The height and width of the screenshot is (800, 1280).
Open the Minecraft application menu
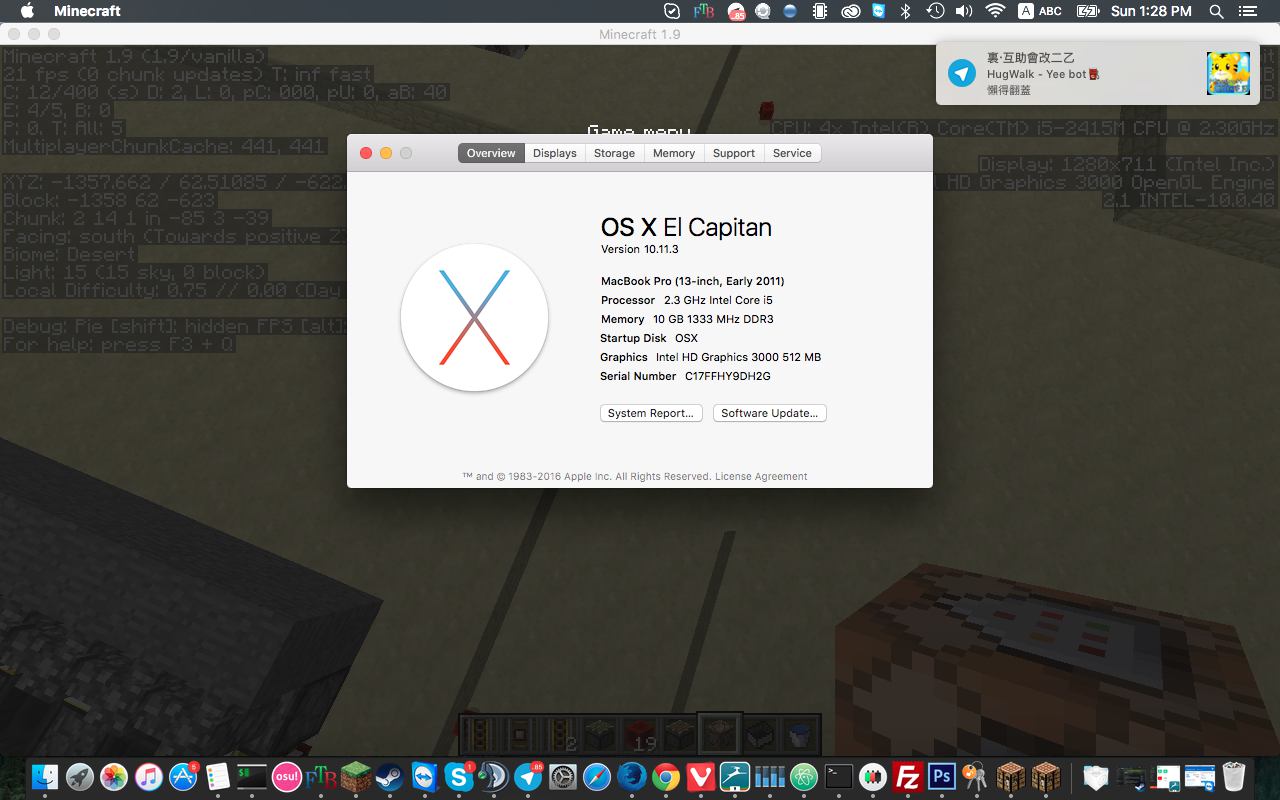(x=87, y=11)
